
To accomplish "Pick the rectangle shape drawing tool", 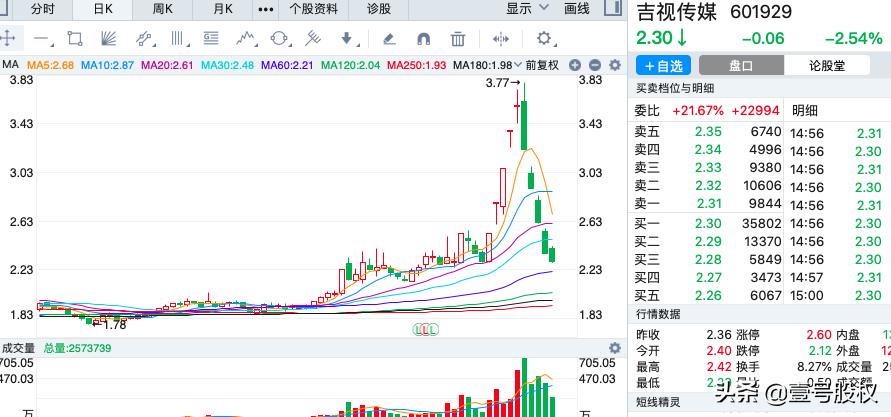I will pos(74,40).
